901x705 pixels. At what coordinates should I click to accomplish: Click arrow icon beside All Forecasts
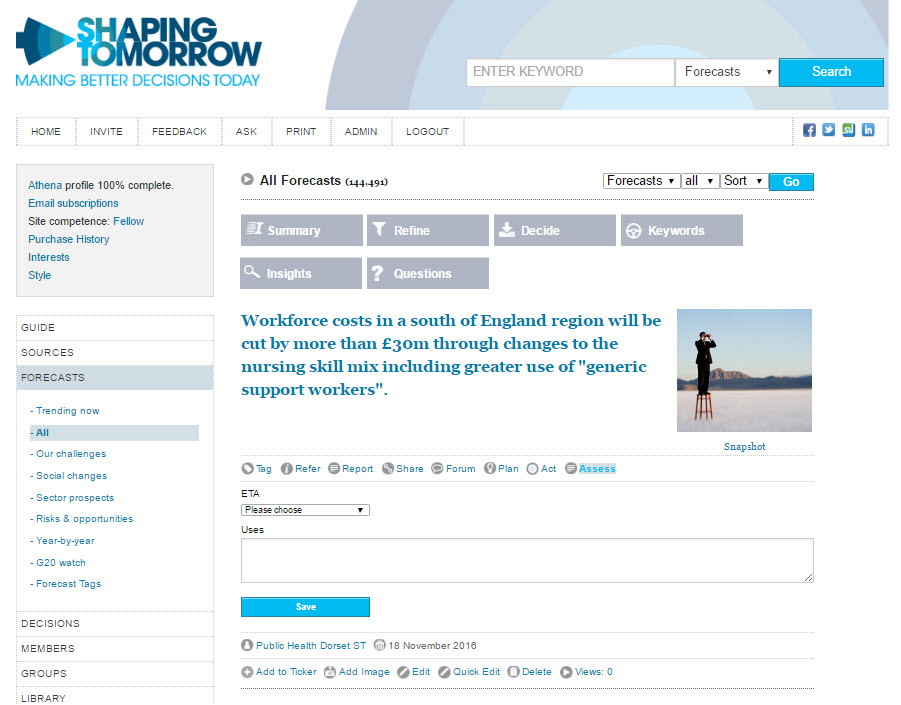247,179
